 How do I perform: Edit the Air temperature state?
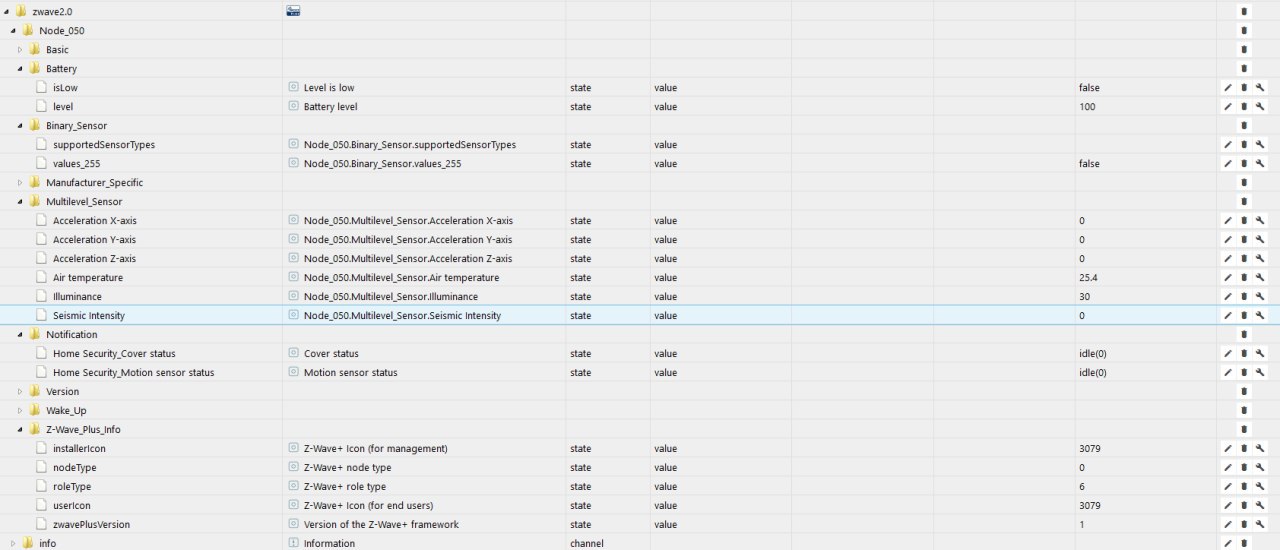click(x=1227, y=278)
